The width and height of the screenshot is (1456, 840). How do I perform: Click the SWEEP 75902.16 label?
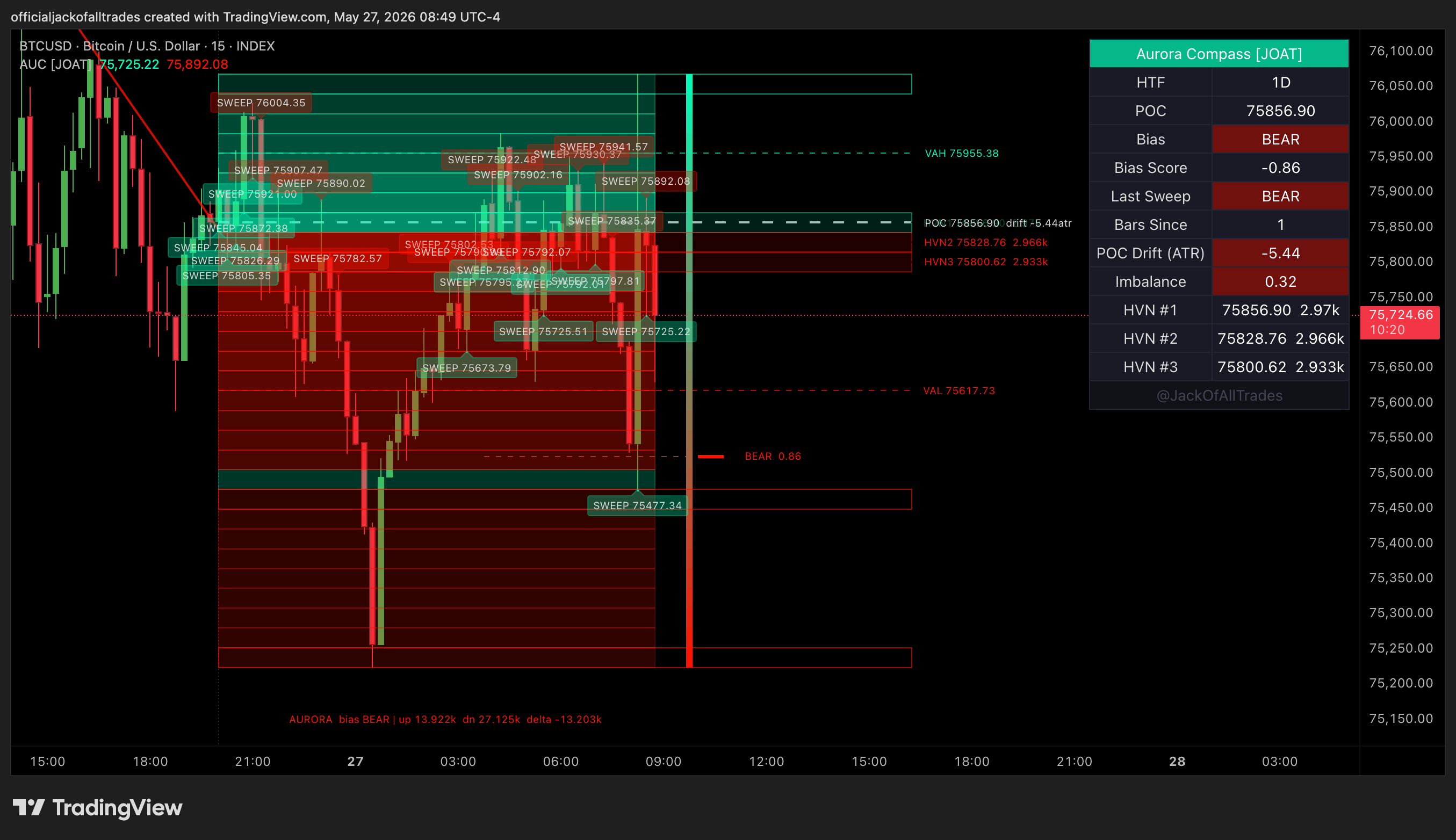click(x=517, y=175)
